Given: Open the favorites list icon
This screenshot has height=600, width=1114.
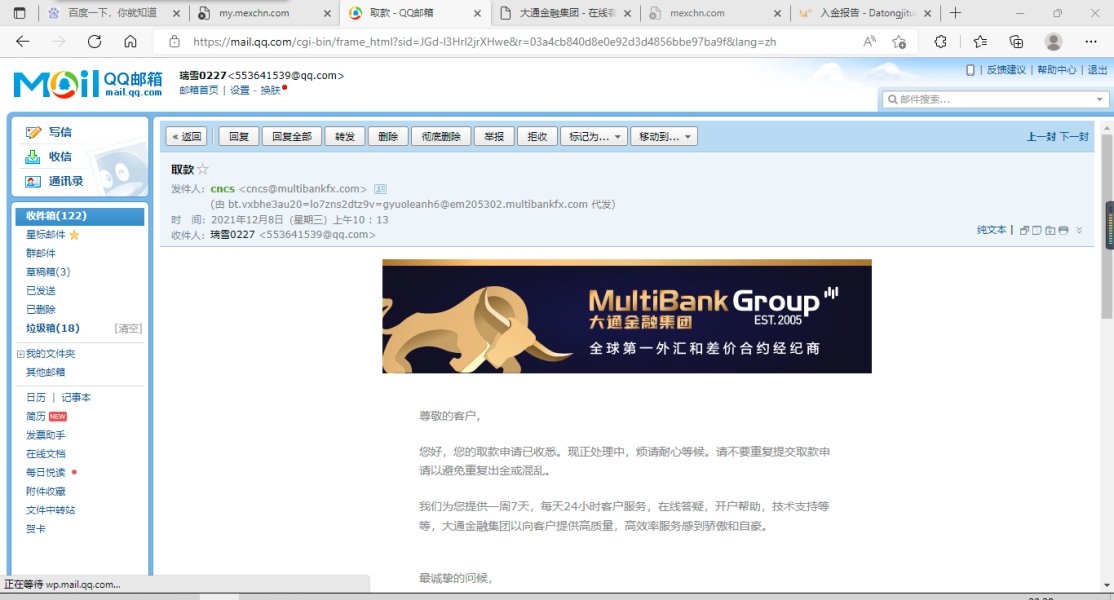Looking at the screenshot, I should pos(980,42).
